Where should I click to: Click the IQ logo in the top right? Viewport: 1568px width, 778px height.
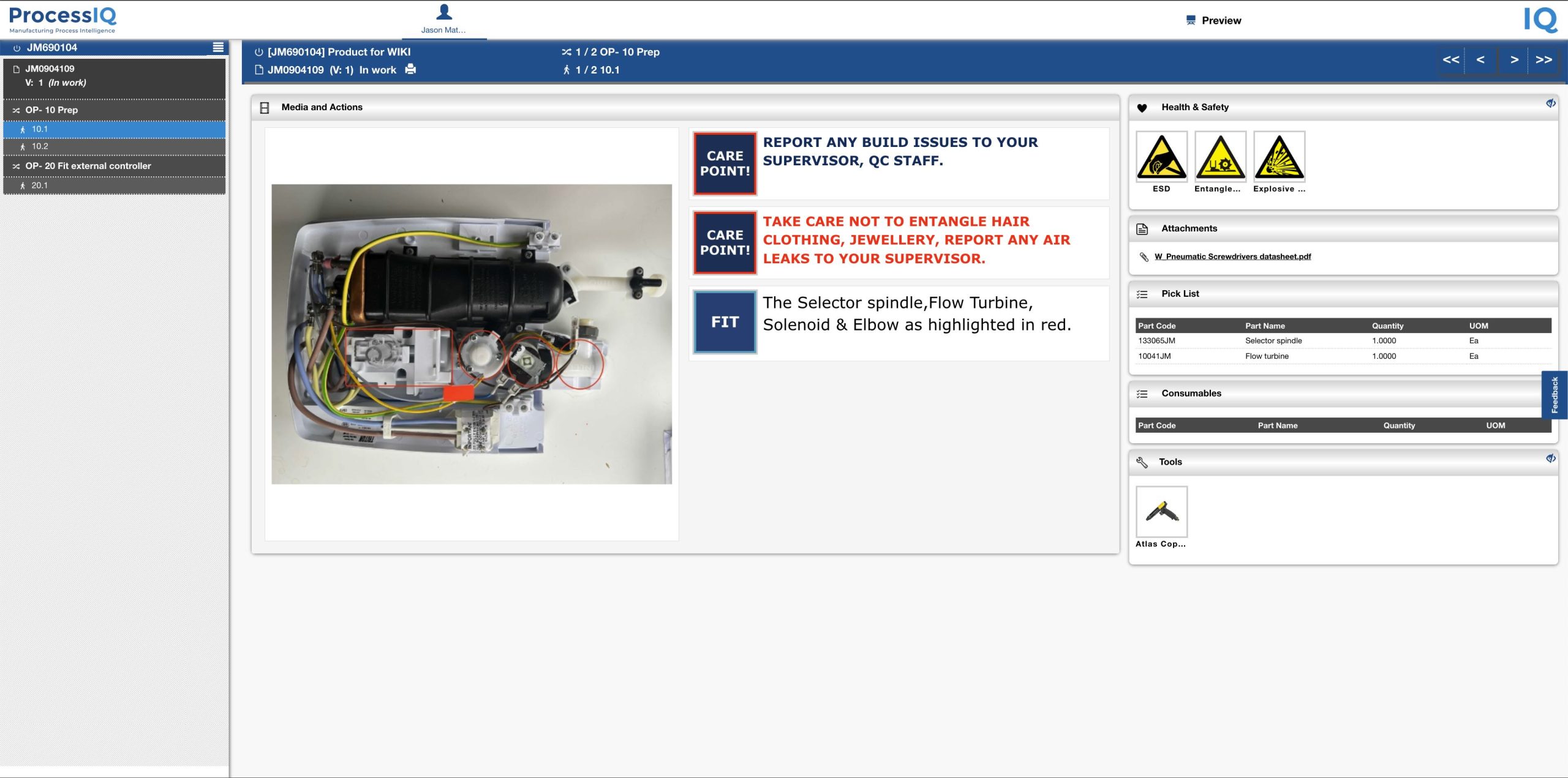pyautogui.click(x=1540, y=20)
